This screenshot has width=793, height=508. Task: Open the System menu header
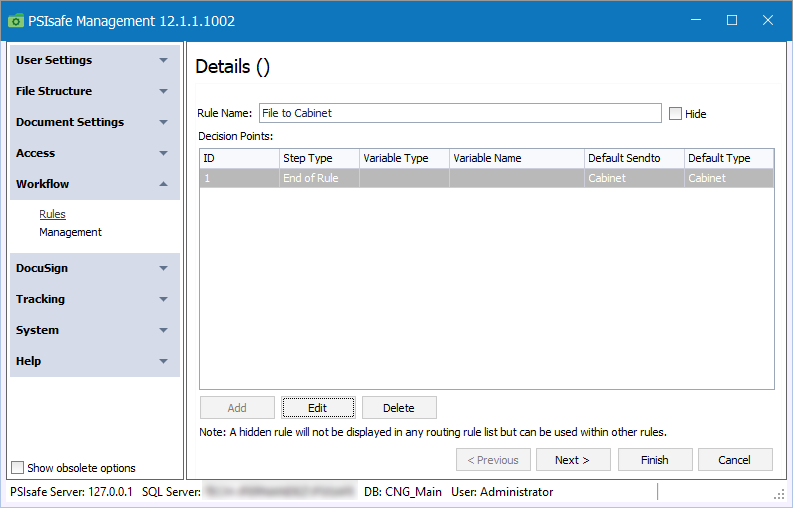click(95, 330)
